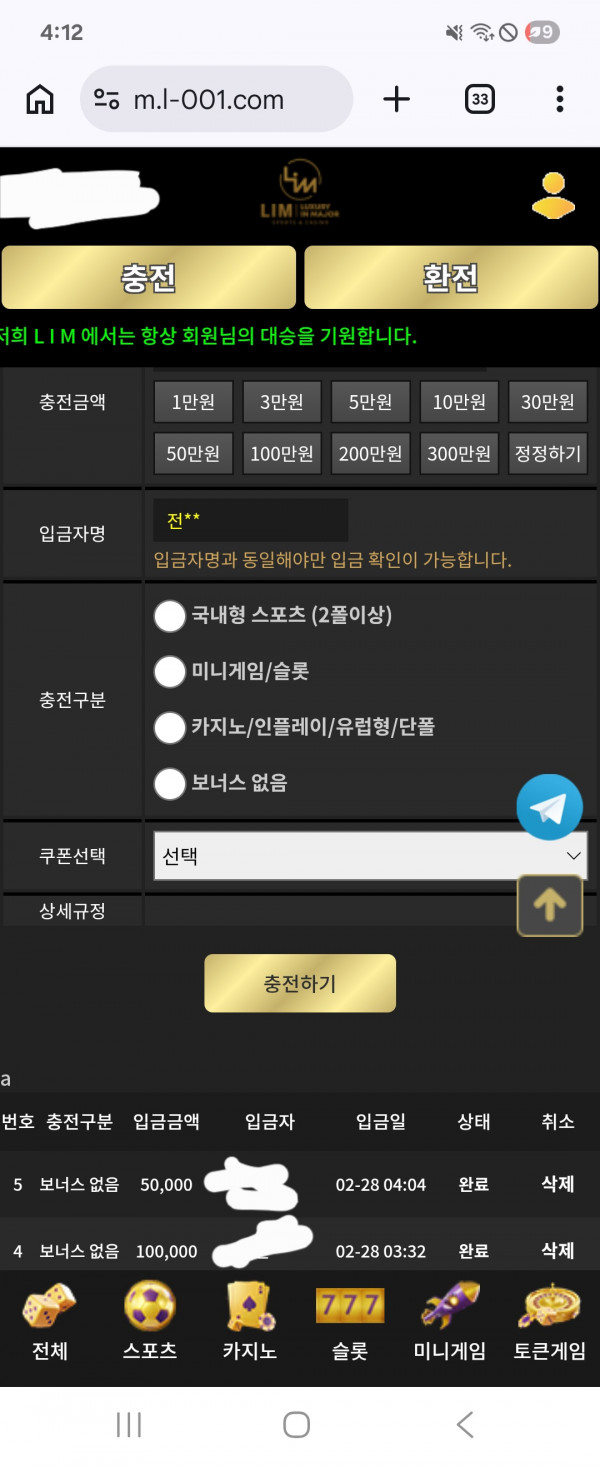Open a new browser tab
Viewport: 600px width, 1467px height.
pos(397,99)
